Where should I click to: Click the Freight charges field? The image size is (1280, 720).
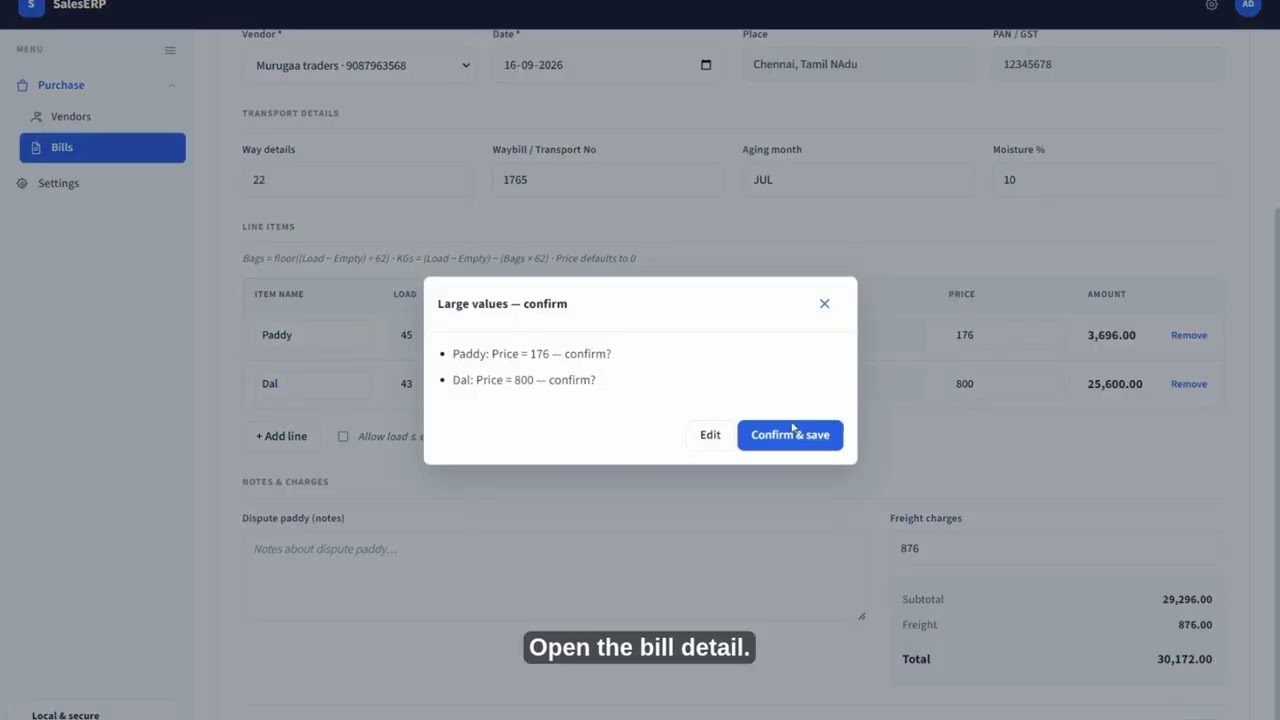[x=1055, y=548]
